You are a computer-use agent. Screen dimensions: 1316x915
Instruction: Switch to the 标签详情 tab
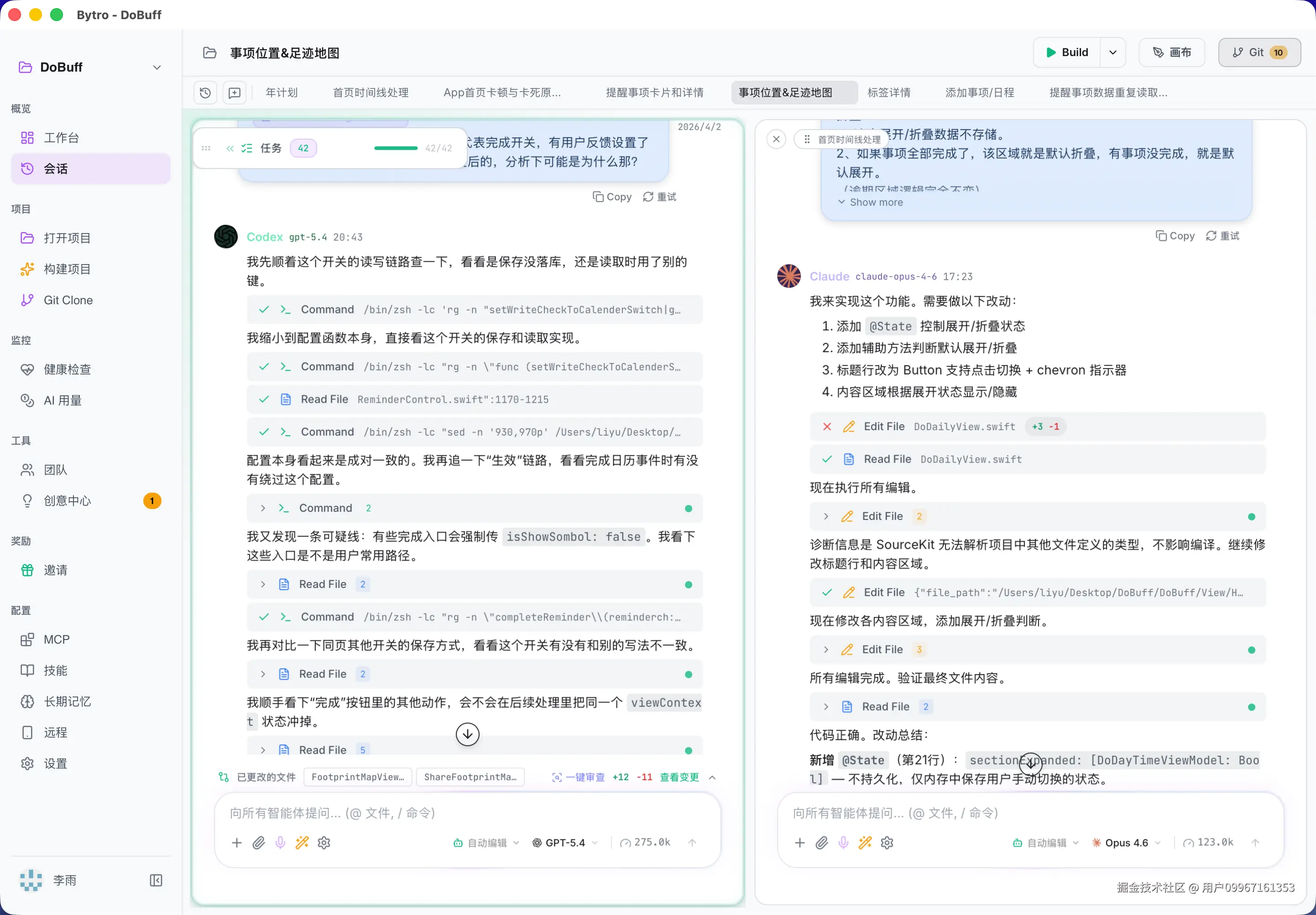click(x=888, y=93)
